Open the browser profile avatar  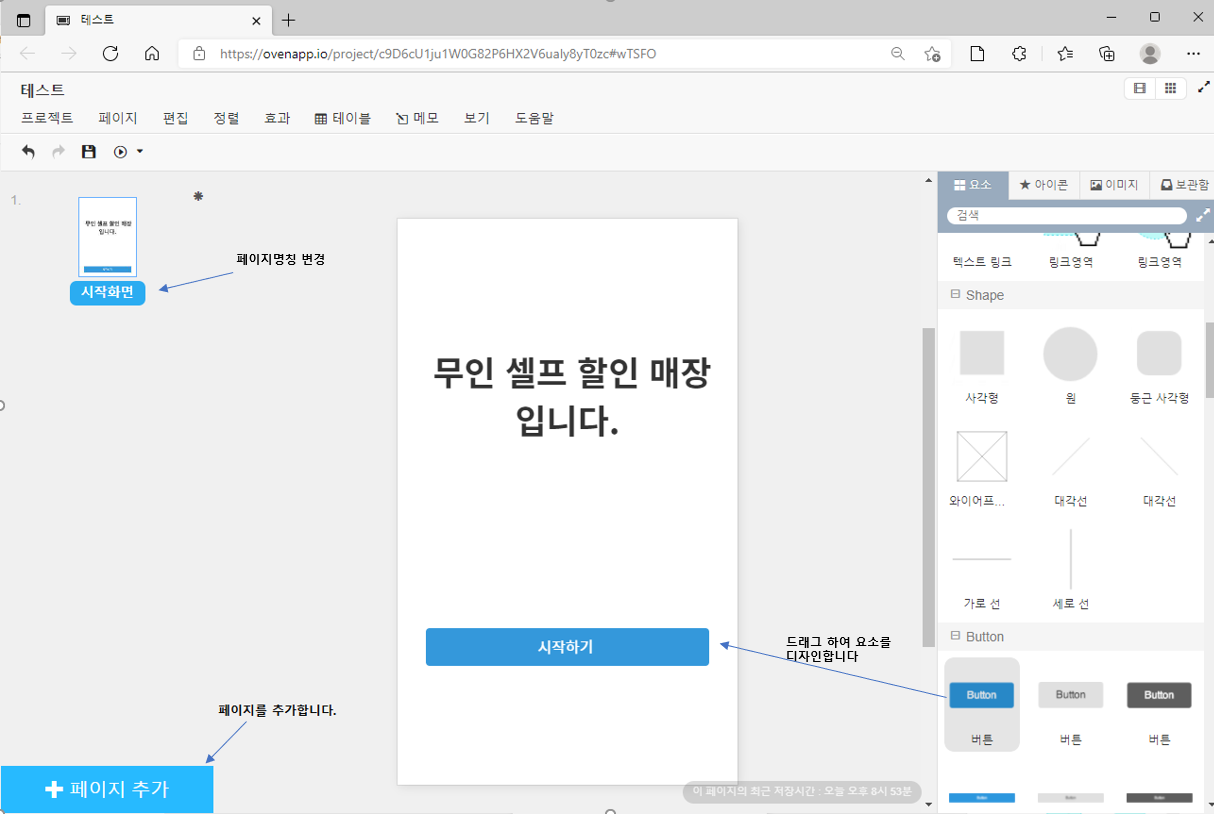click(1151, 54)
